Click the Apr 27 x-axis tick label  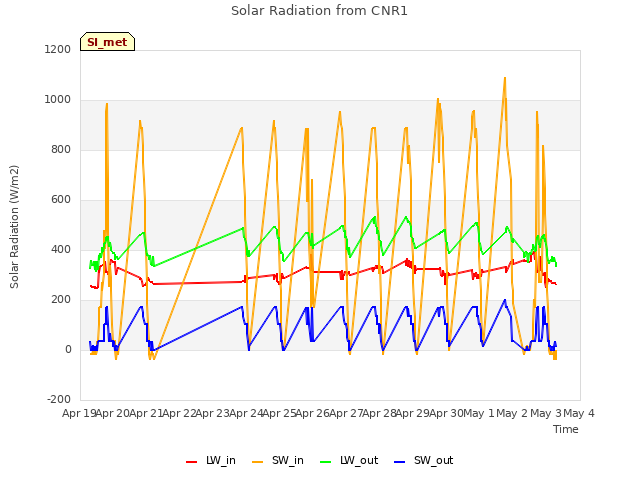346,413
